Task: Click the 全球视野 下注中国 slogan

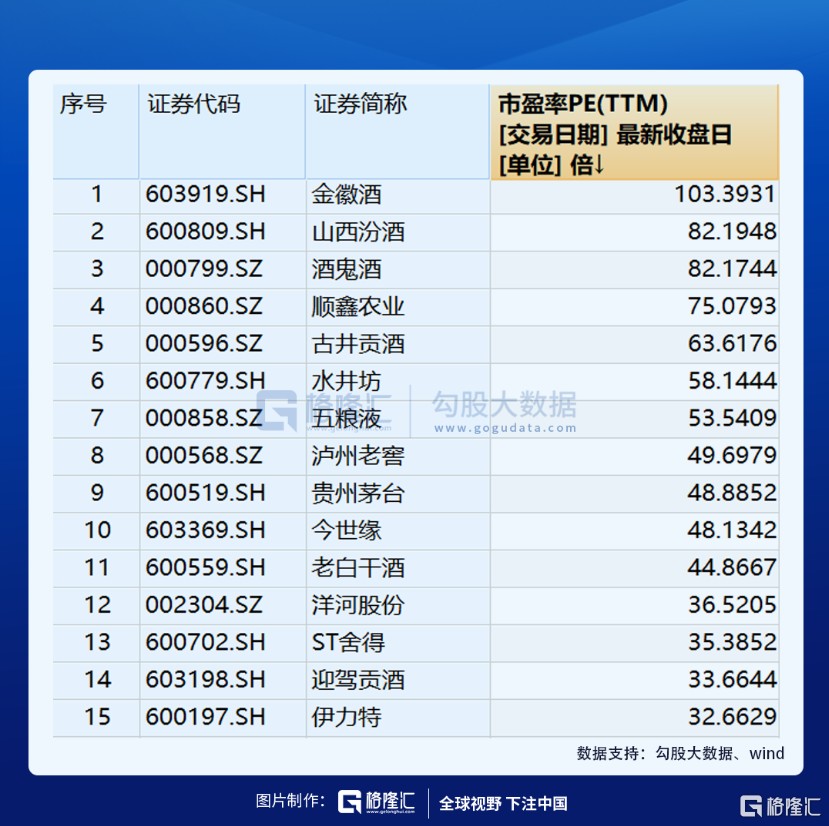Action: click(x=503, y=803)
